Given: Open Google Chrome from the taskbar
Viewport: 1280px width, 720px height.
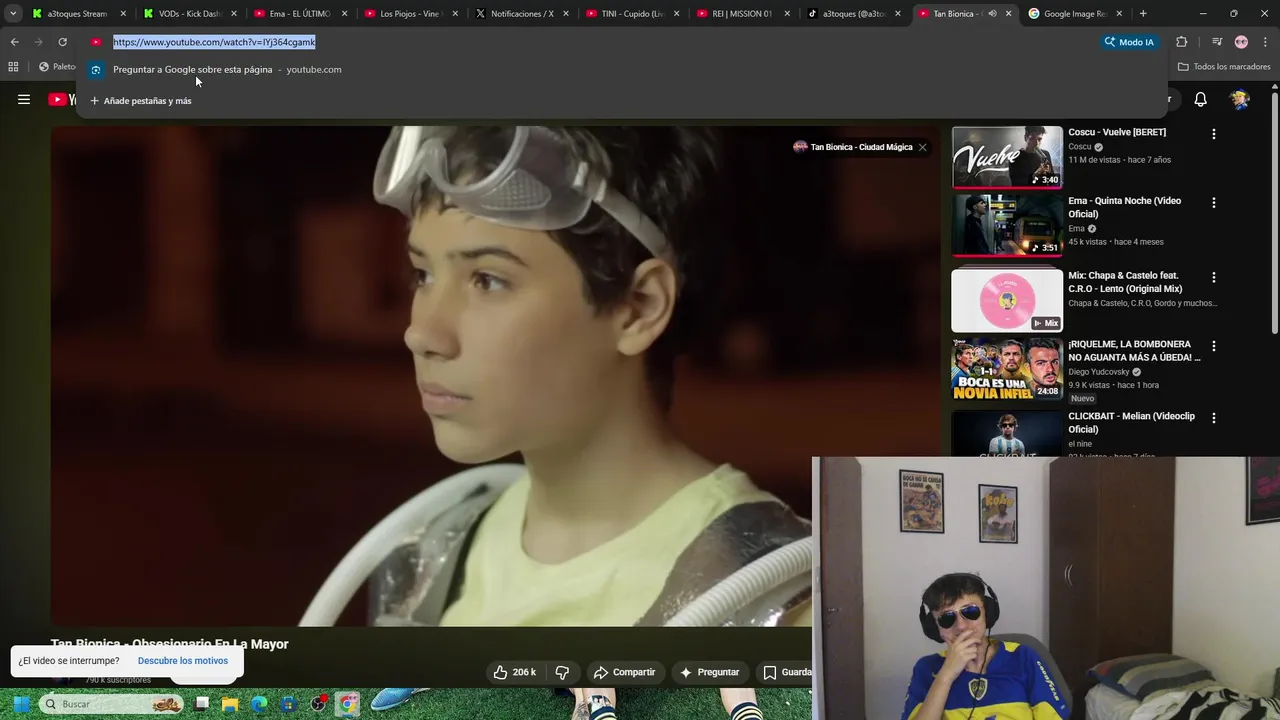Looking at the screenshot, I should pyautogui.click(x=347, y=704).
